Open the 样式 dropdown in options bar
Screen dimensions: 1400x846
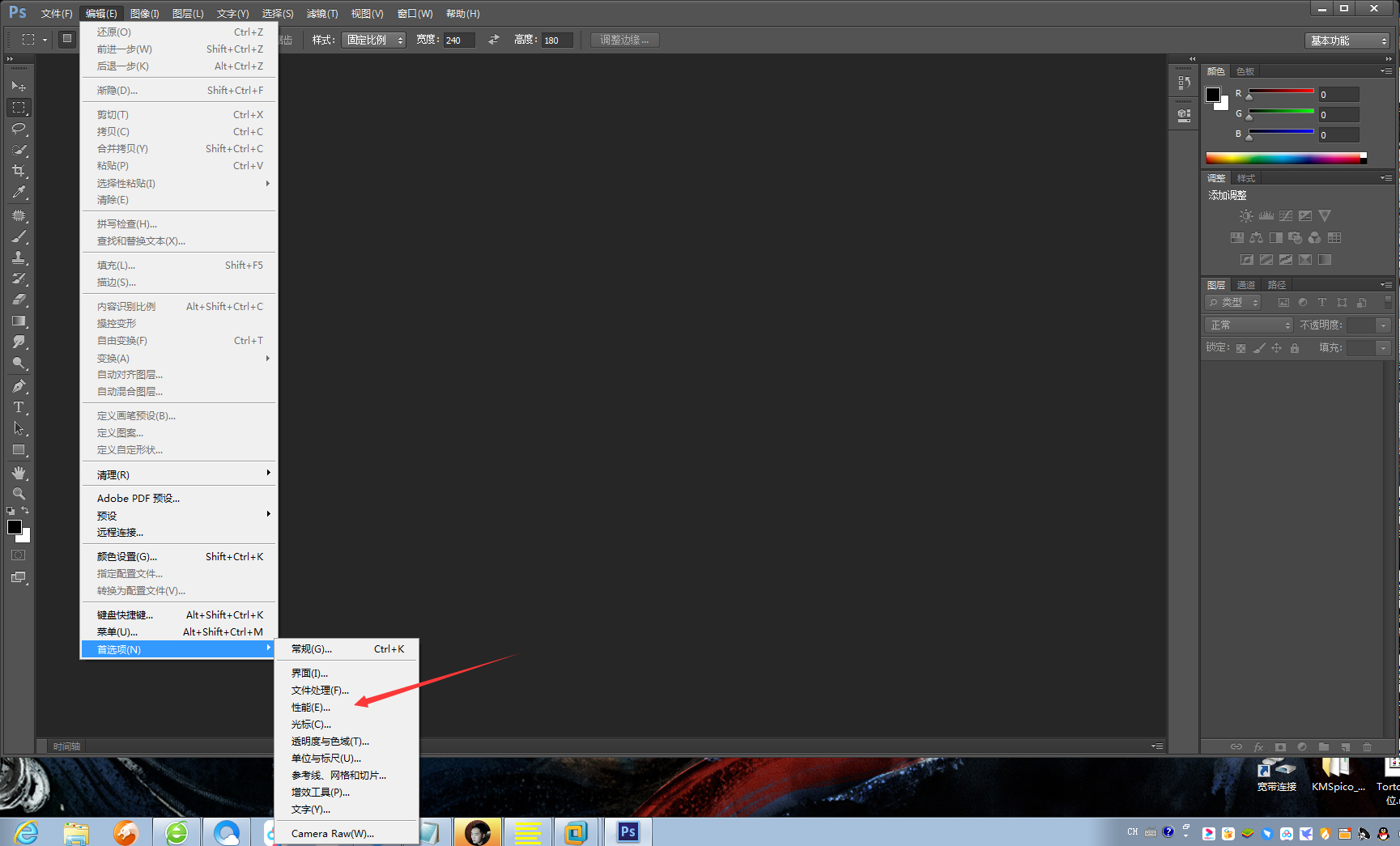pos(373,39)
